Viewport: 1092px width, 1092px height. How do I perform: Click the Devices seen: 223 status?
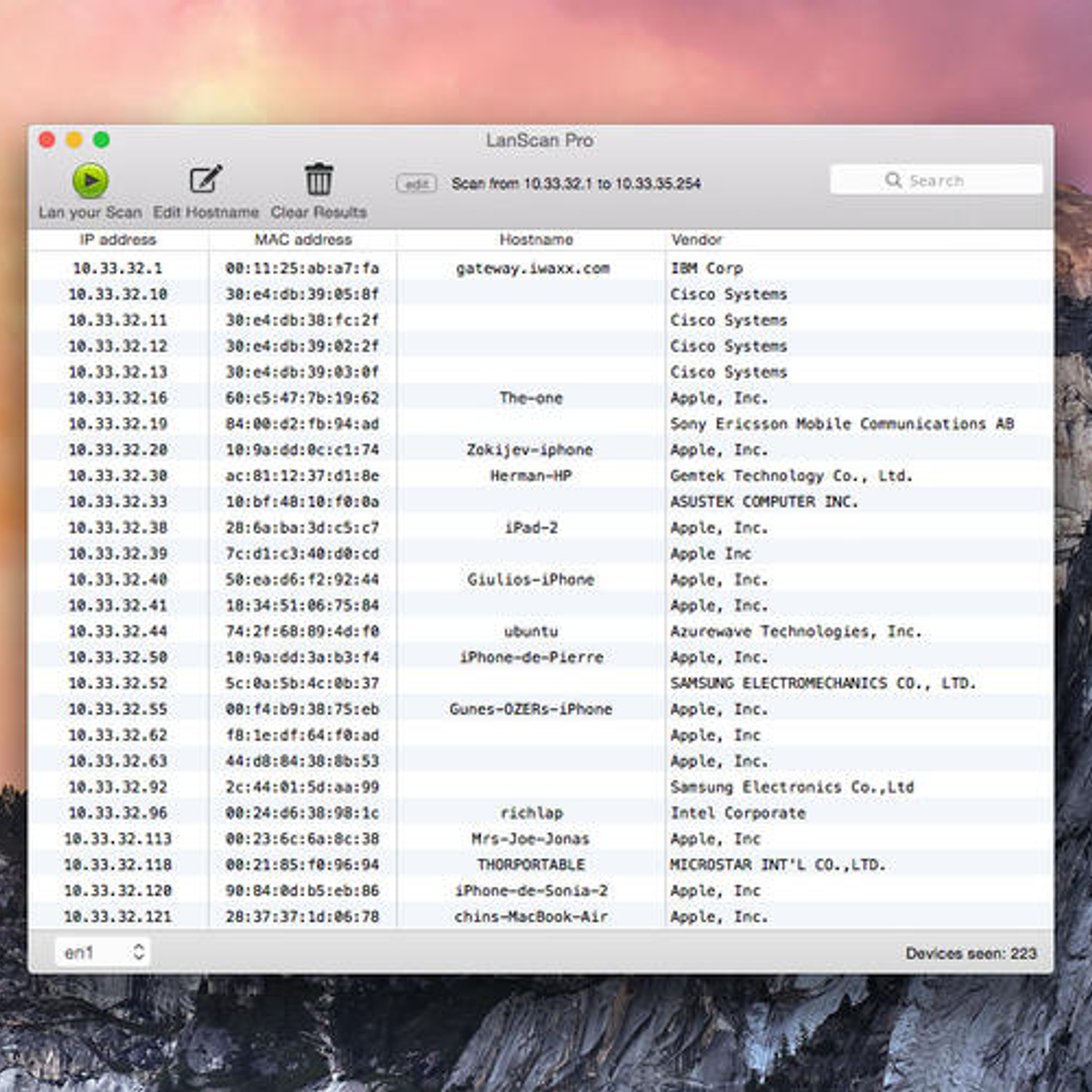pos(971,954)
